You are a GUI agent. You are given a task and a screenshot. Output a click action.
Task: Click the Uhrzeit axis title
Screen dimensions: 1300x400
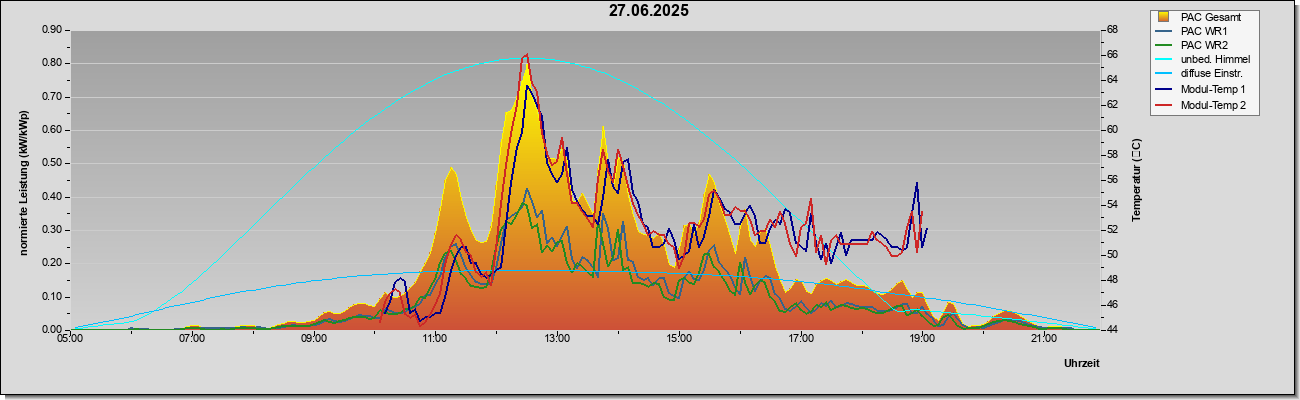[1082, 364]
